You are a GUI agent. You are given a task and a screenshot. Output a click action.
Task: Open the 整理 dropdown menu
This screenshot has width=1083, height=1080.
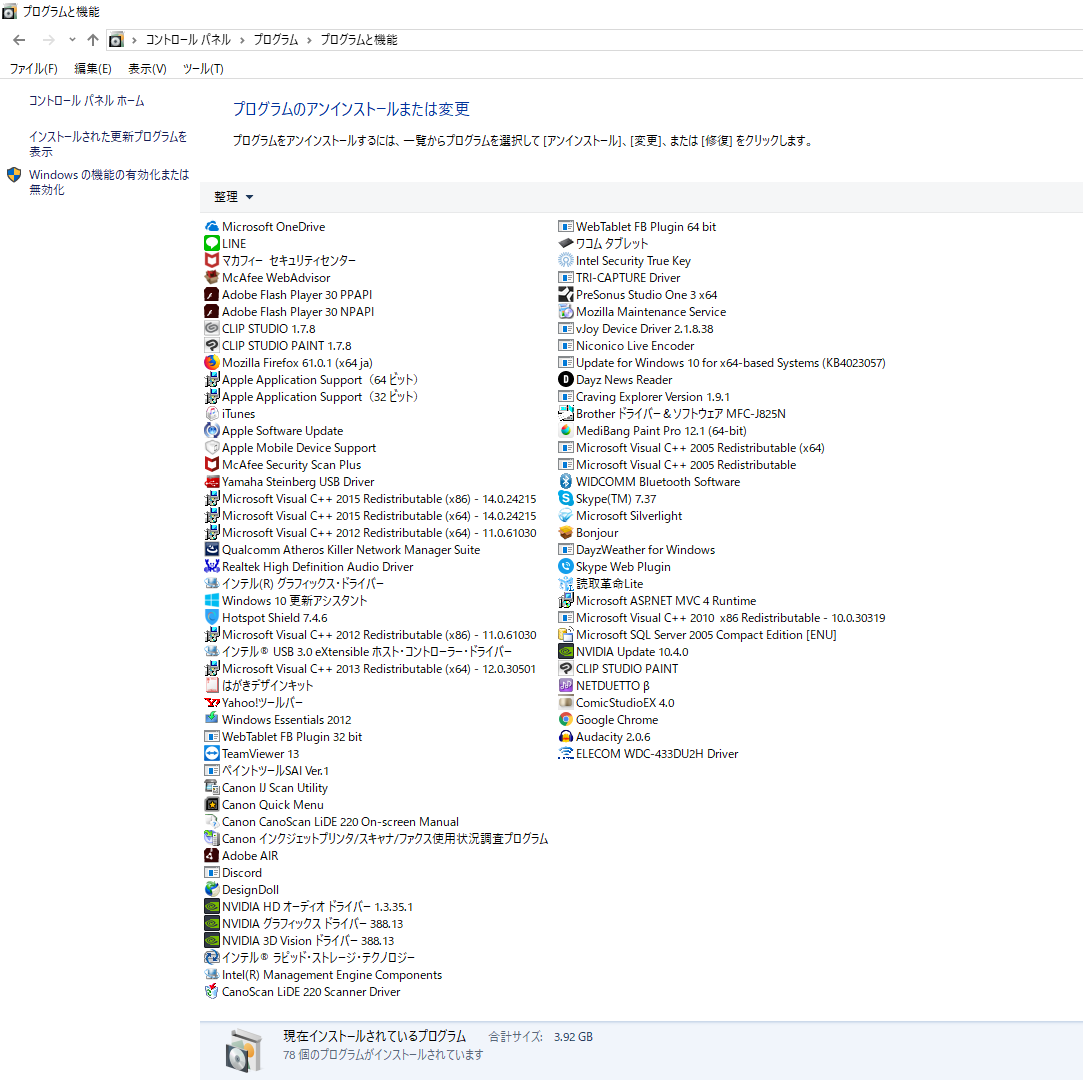[x=233, y=197]
